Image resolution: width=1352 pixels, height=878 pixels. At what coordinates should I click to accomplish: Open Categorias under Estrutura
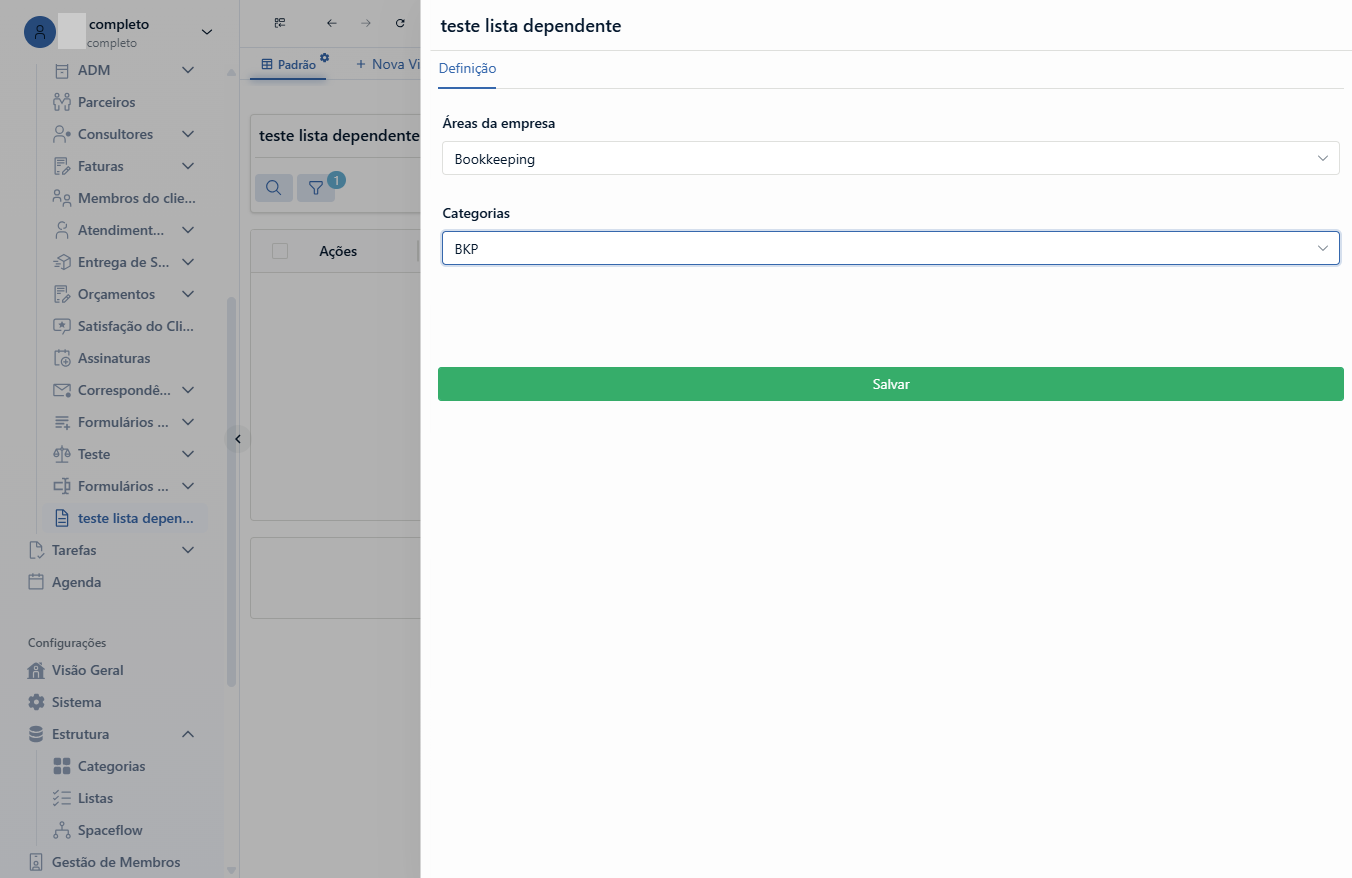pyautogui.click(x=111, y=766)
